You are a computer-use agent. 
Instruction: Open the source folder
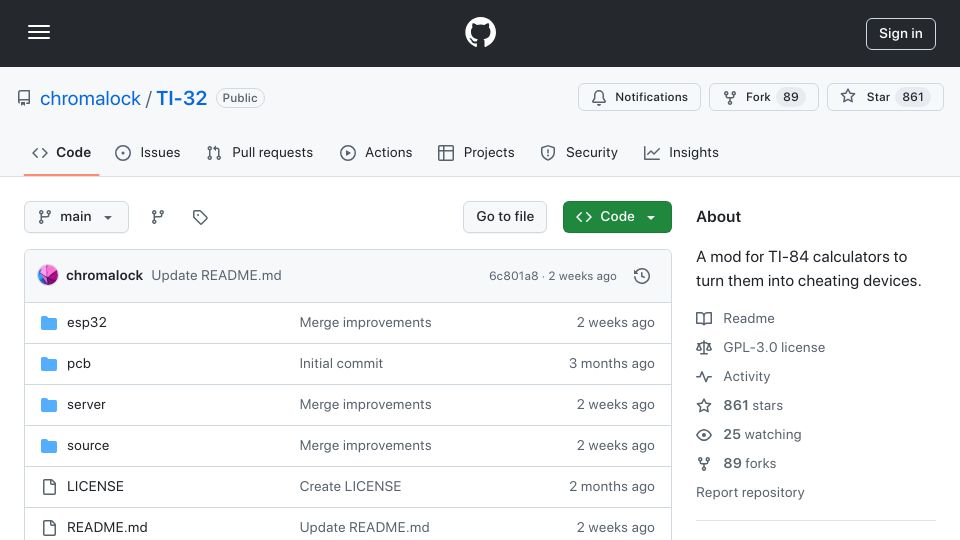pyautogui.click(x=88, y=446)
